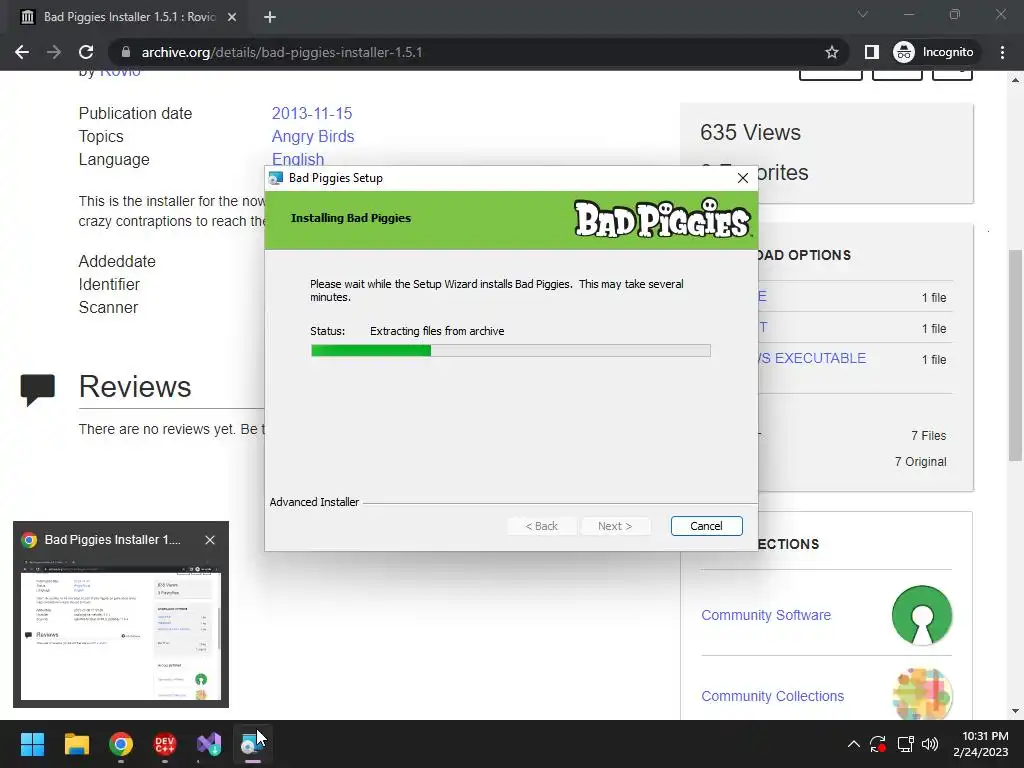Cancel the Bad Piggies installation

(x=706, y=526)
